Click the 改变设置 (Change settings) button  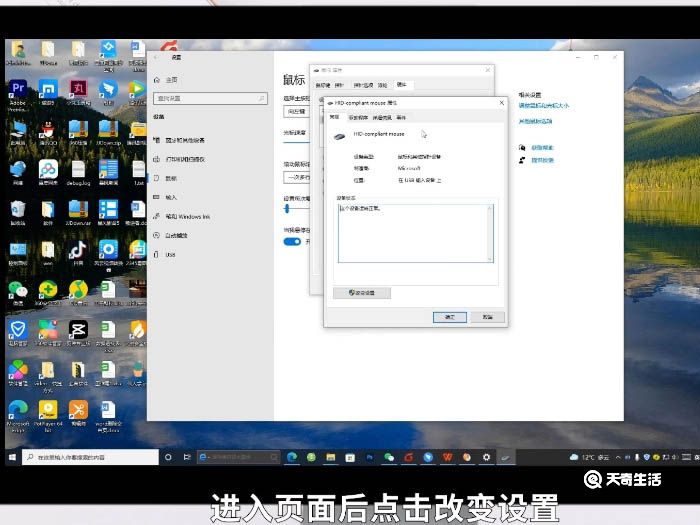362,293
